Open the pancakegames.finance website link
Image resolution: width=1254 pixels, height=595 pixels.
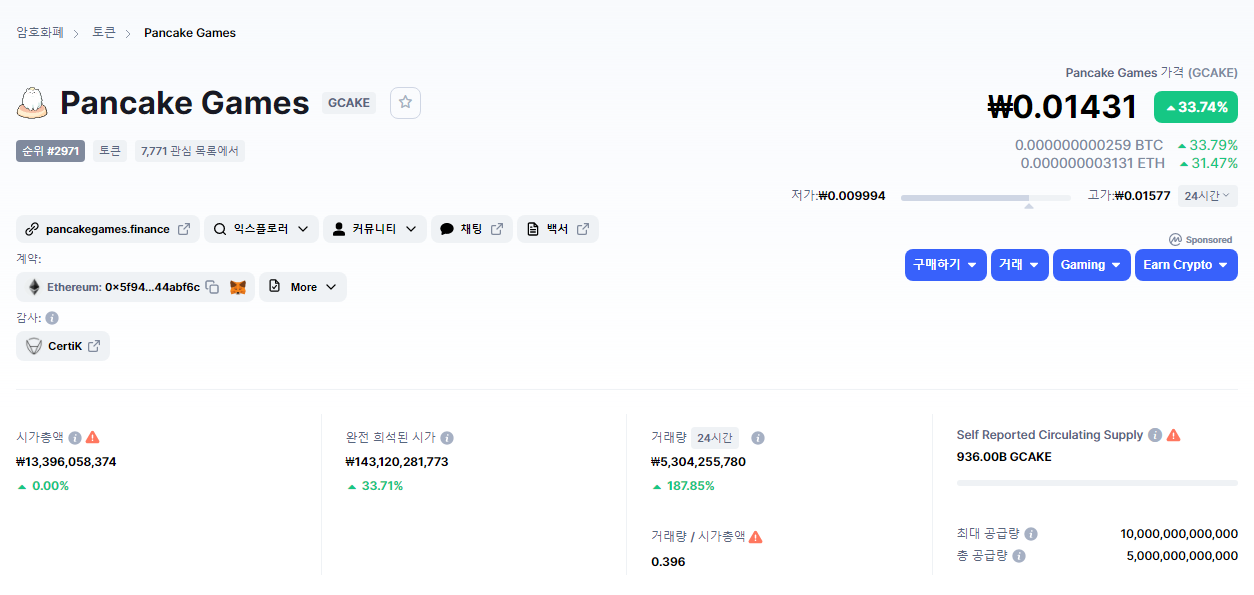pos(108,229)
